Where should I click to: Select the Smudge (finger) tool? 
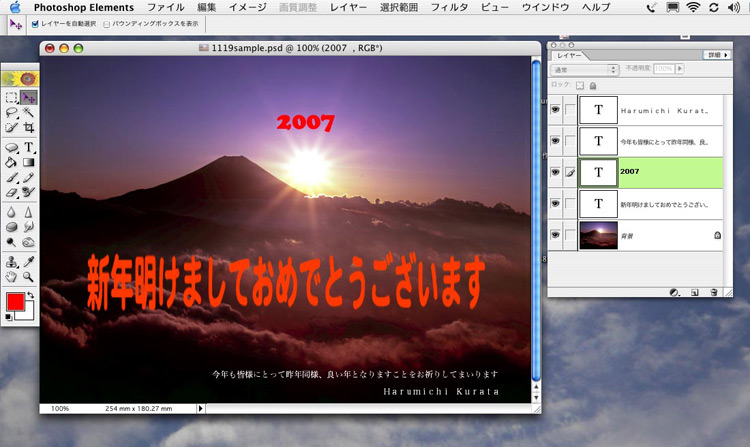29,227
